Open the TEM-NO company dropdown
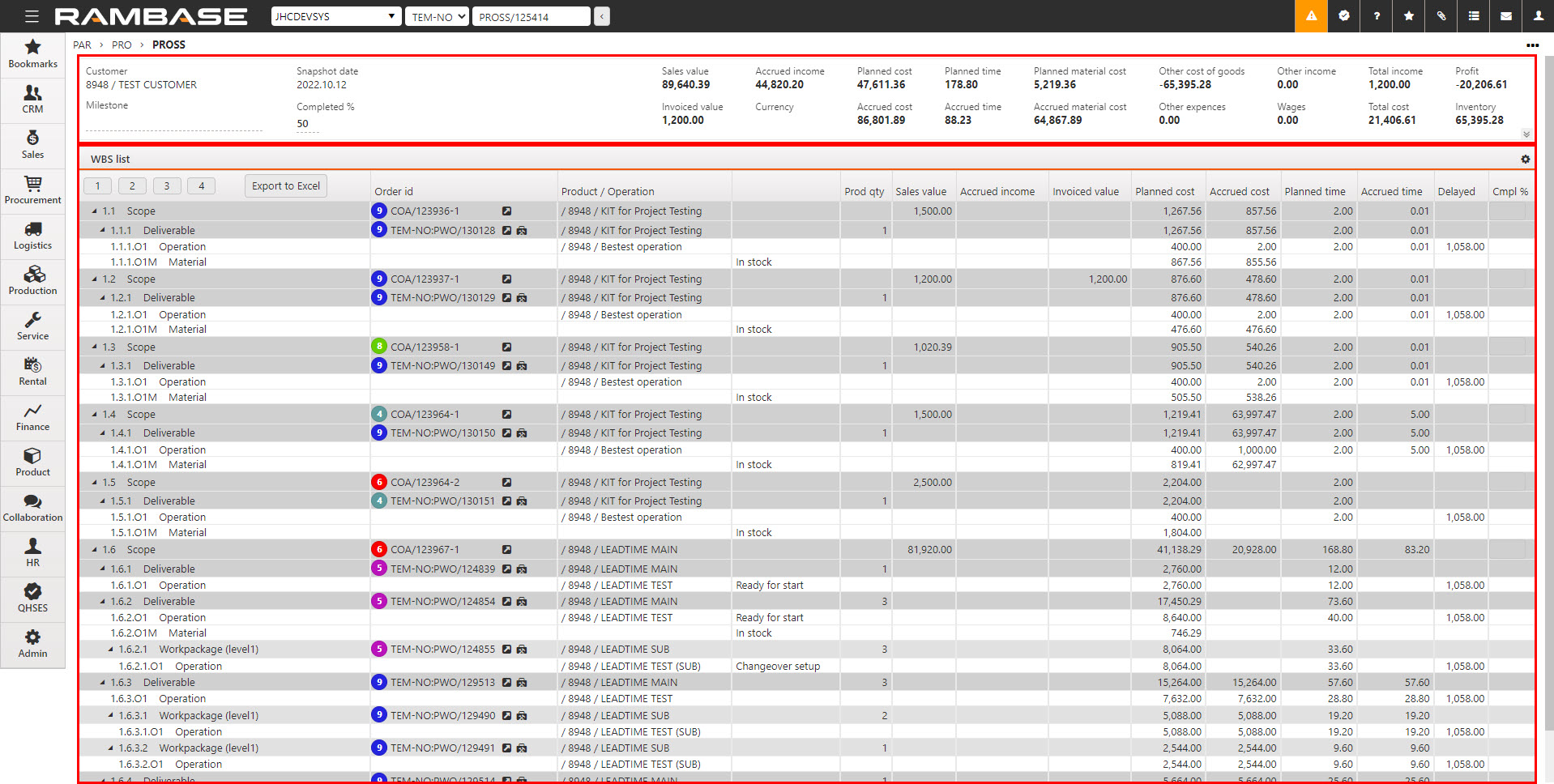 pos(437,16)
